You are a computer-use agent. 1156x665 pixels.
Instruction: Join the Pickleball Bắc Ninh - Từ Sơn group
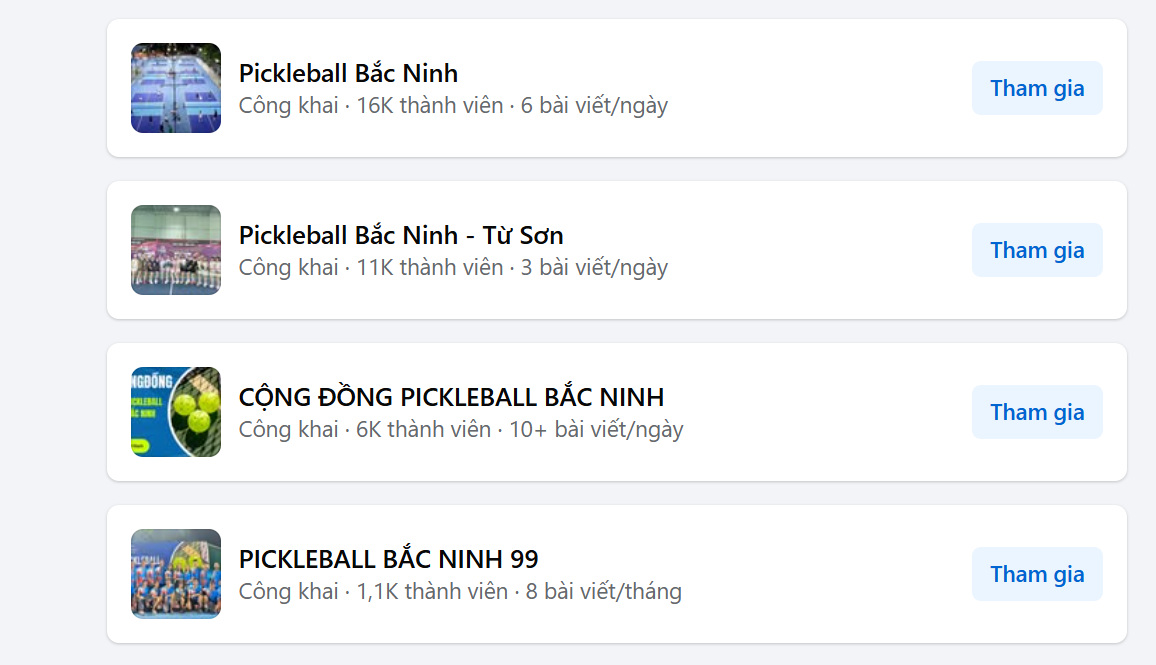tap(1037, 250)
